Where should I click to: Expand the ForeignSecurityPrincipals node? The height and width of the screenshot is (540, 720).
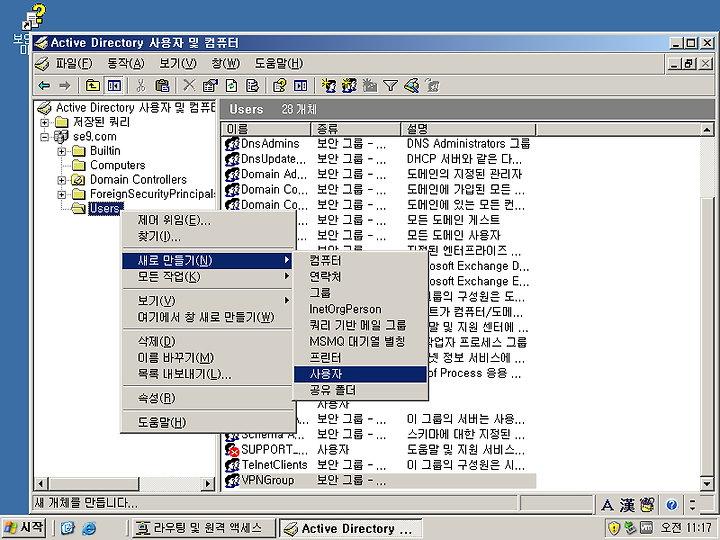[x=62, y=194]
